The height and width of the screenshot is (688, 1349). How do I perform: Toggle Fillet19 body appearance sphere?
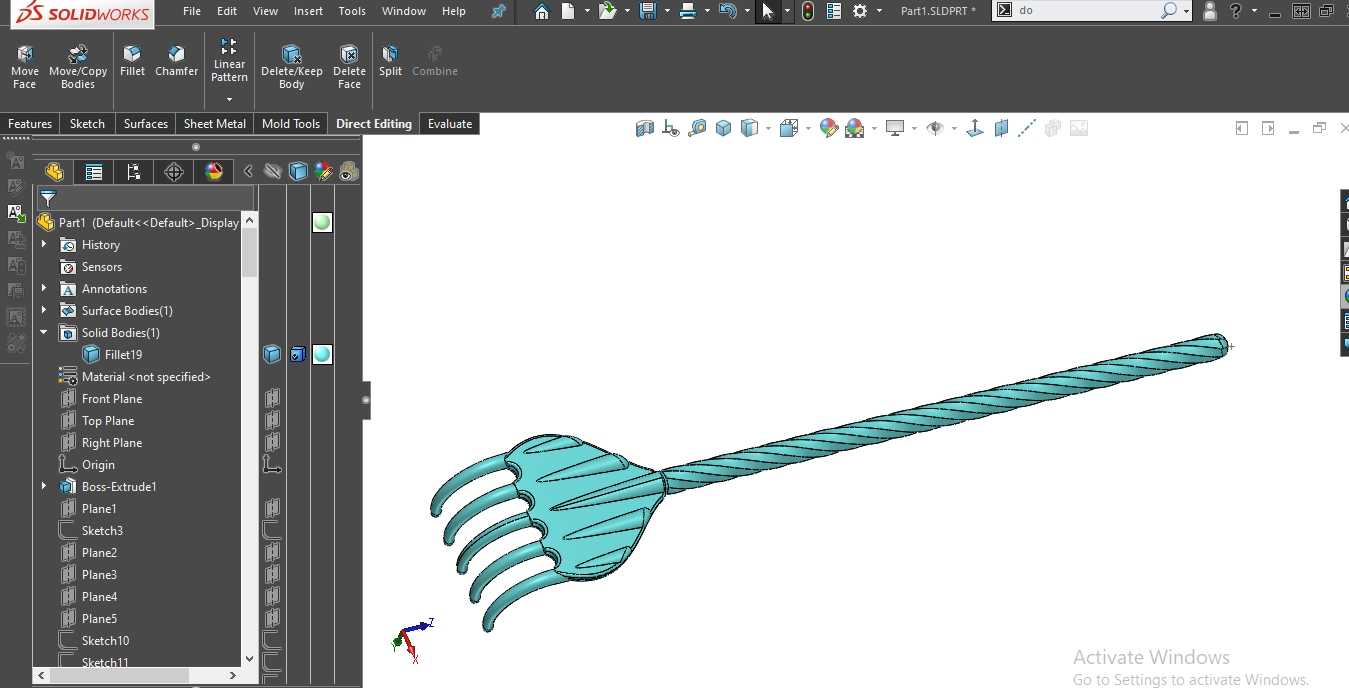tap(322, 354)
